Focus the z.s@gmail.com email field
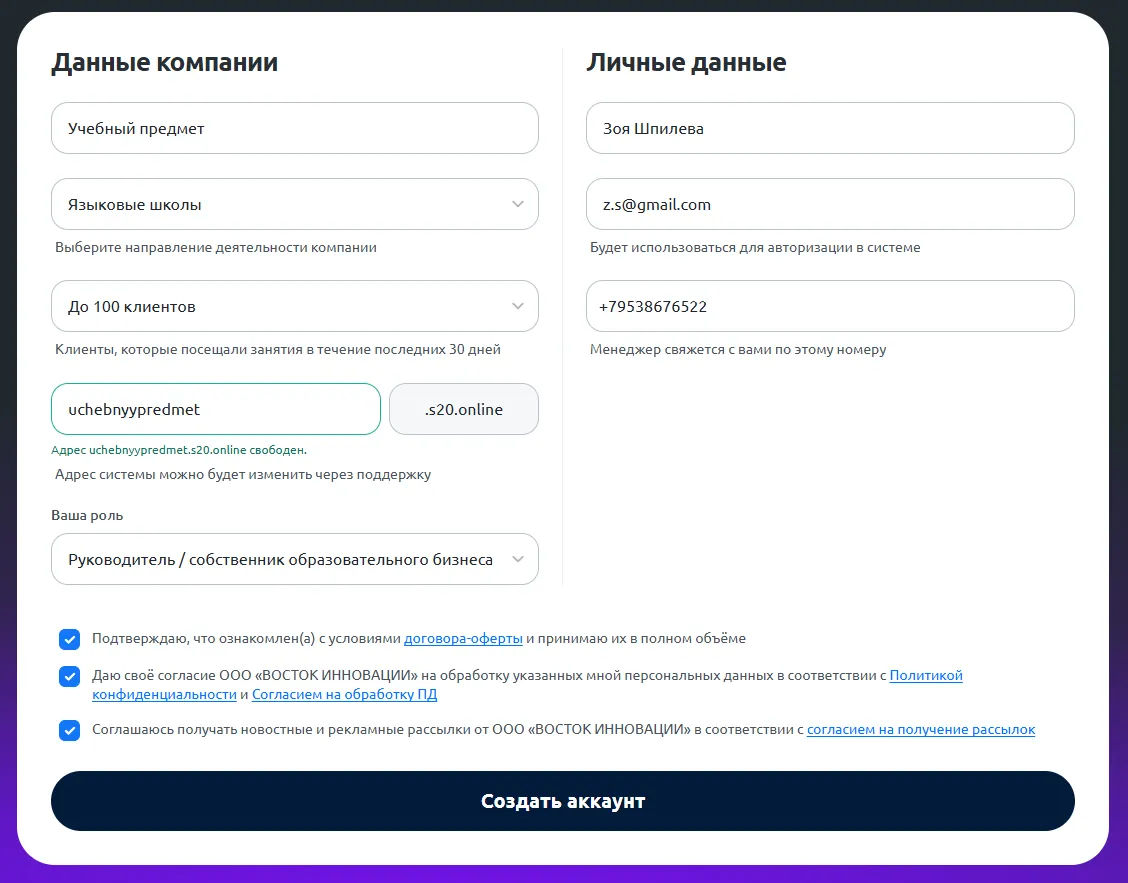This screenshot has height=883, width=1128. [830, 204]
